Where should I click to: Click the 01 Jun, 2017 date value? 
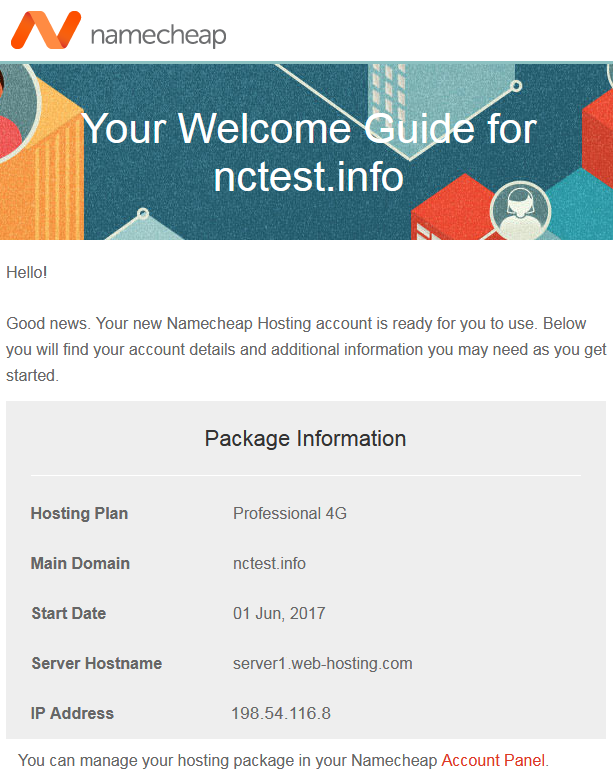click(279, 613)
